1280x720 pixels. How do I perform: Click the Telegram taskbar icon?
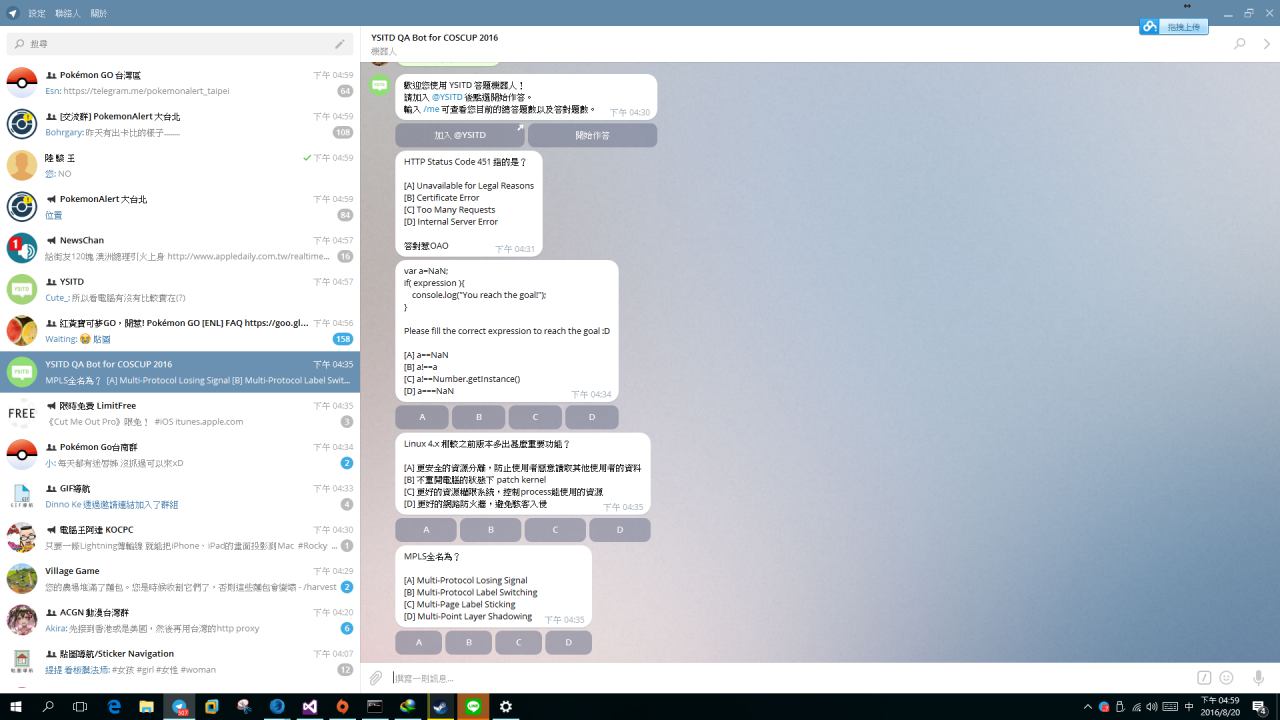tap(179, 706)
